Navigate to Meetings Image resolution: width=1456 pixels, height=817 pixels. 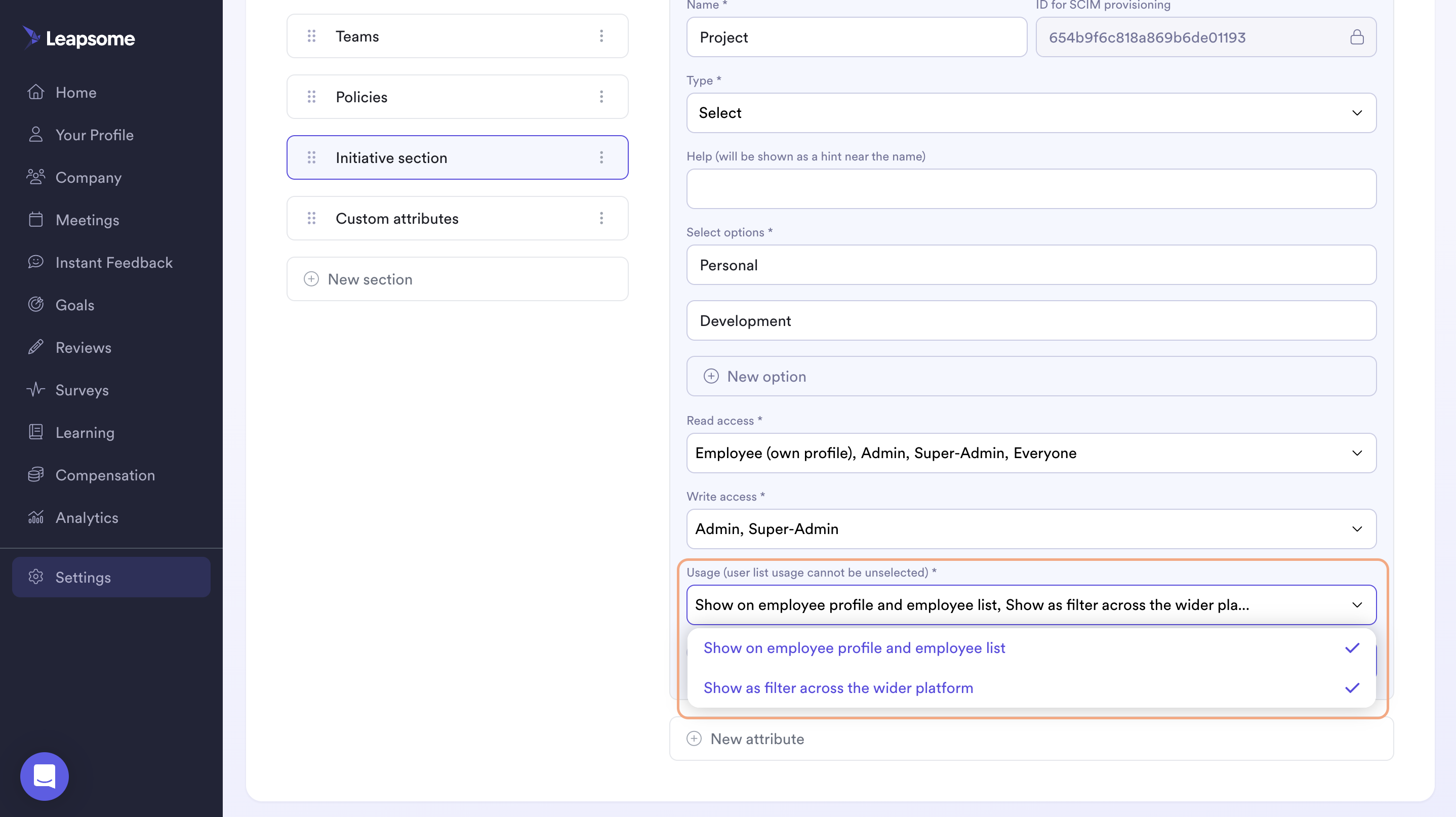tap(87, 220)
